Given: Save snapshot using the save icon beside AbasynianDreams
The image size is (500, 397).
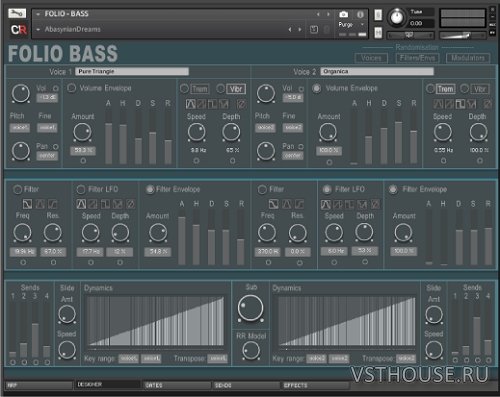Looking at the screenshot, I should tap(314, 29).
